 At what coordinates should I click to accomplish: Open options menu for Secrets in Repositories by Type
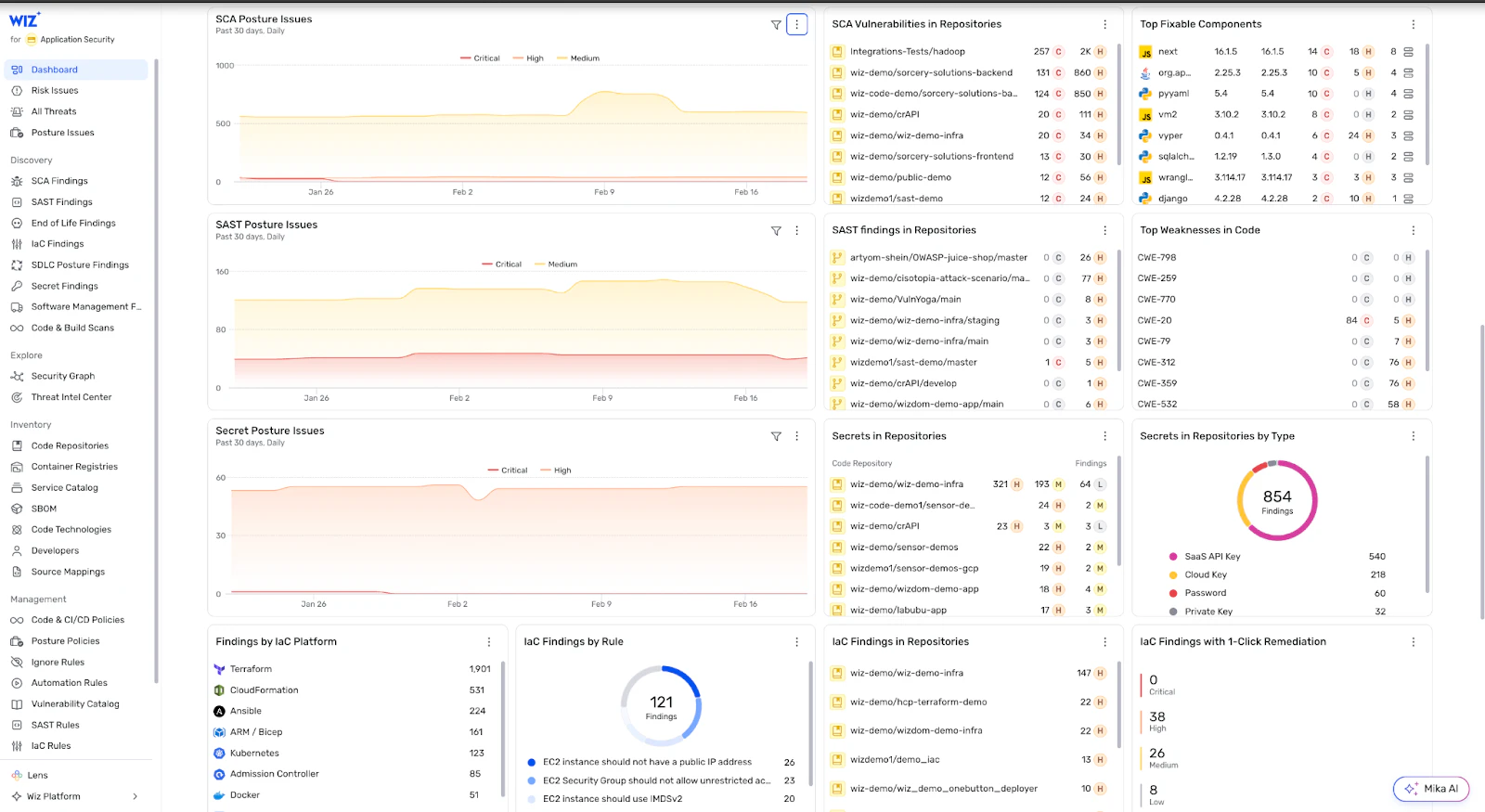coord(1413,436)
